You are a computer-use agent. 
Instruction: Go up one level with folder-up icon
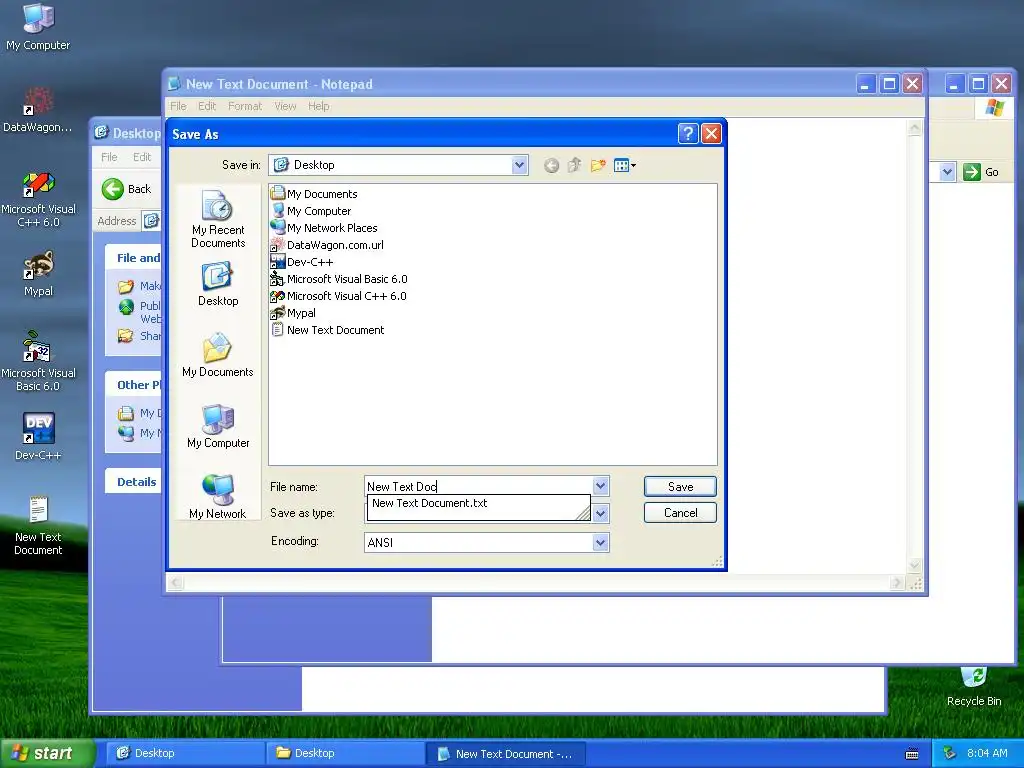pos(575,165)
